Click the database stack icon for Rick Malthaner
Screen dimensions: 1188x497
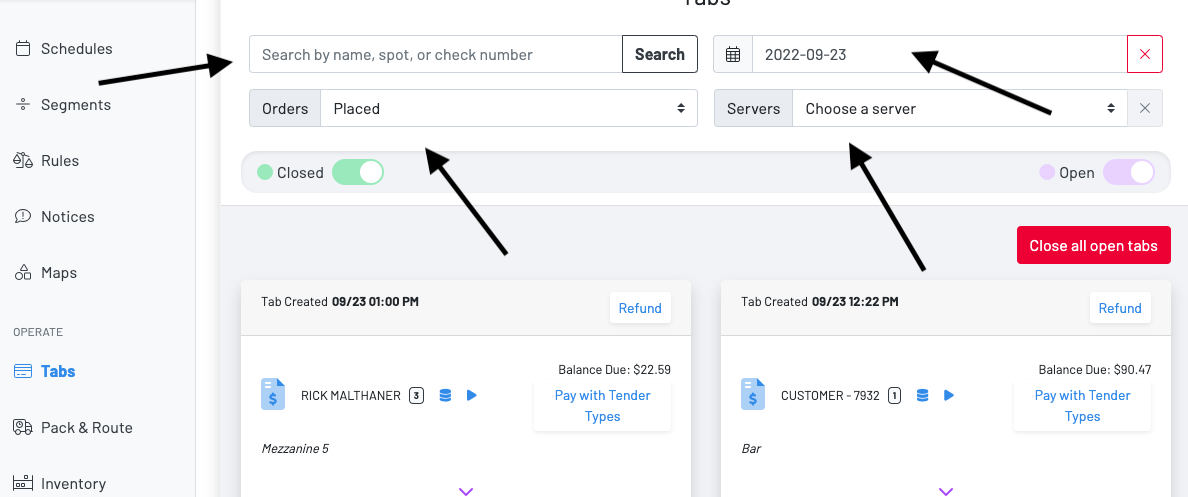(445, 395)
